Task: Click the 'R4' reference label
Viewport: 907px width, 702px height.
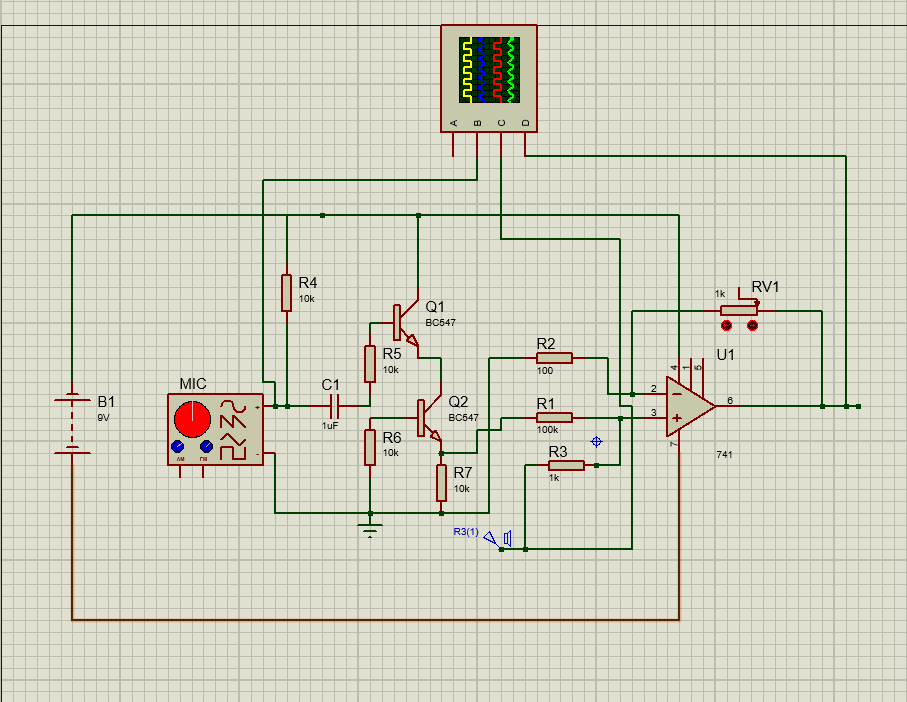Action: (308, 282)
